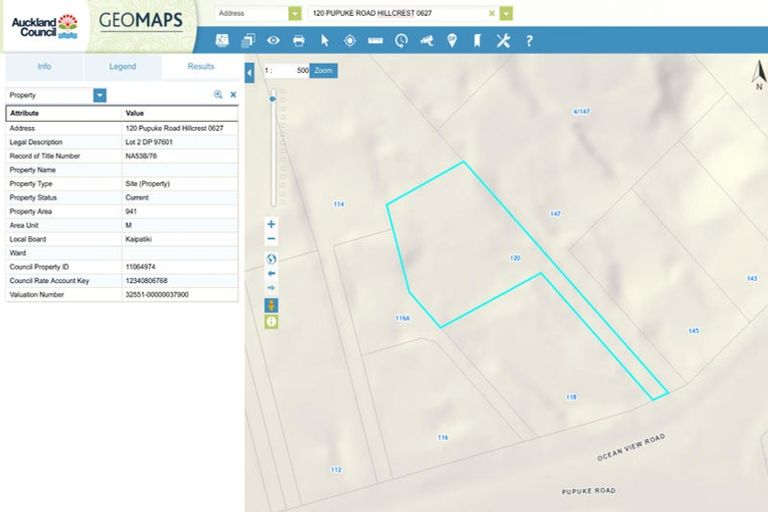Click the Zoom scale button
Viewport: 768px width, 512px height.
[x=323, y=71]
